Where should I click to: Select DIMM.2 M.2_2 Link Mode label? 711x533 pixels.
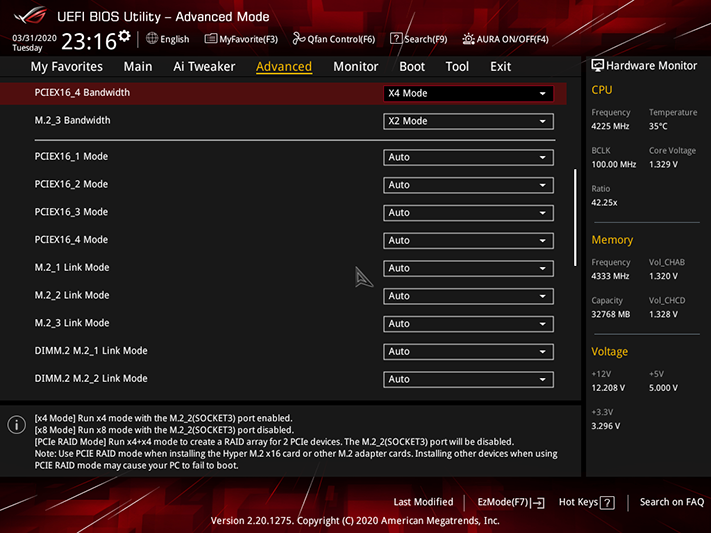pyautogui.click(x=91, y=378)
